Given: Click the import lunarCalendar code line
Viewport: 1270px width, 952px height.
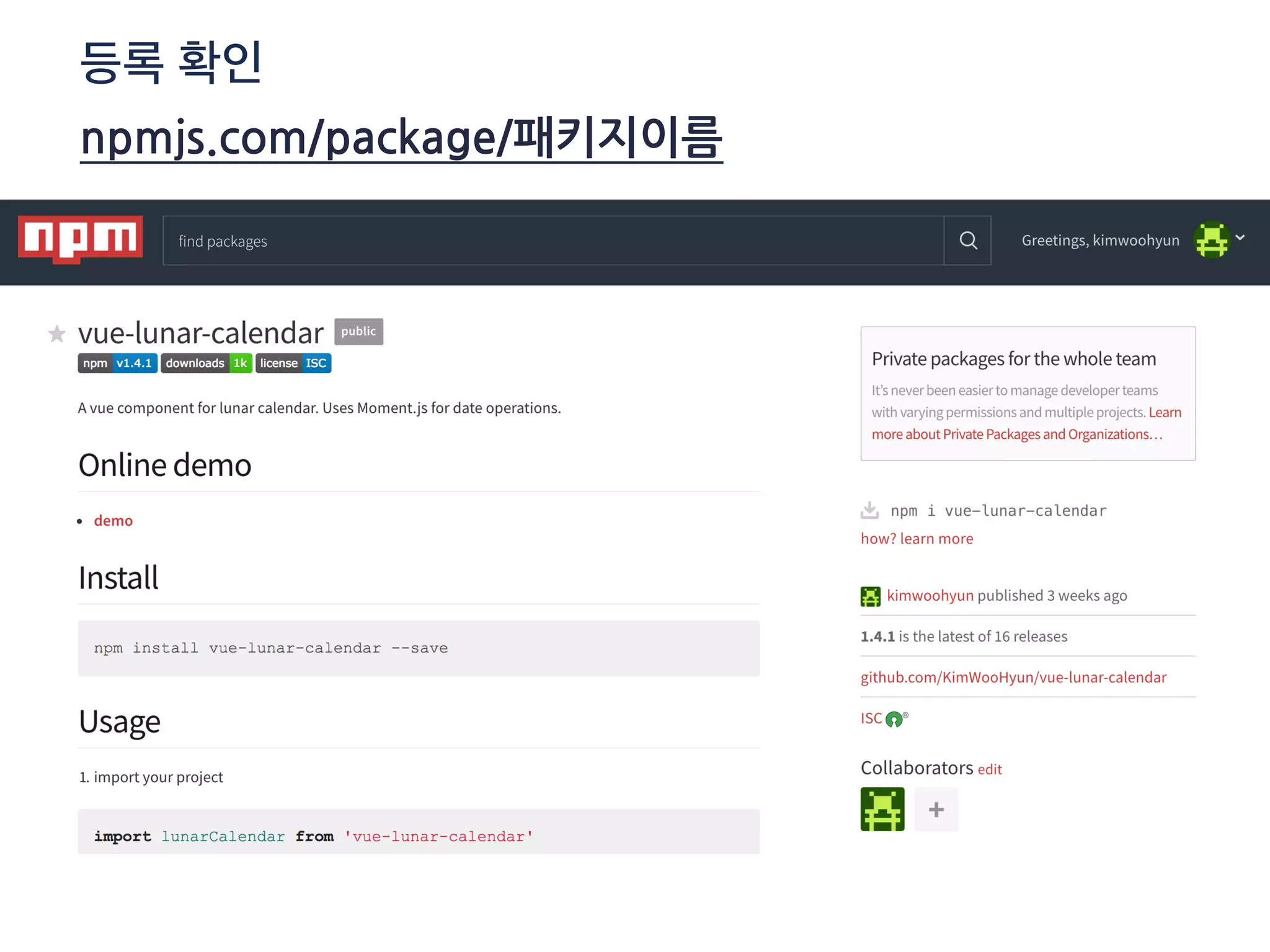Looking at the screenshot, I should coord(313,836).
